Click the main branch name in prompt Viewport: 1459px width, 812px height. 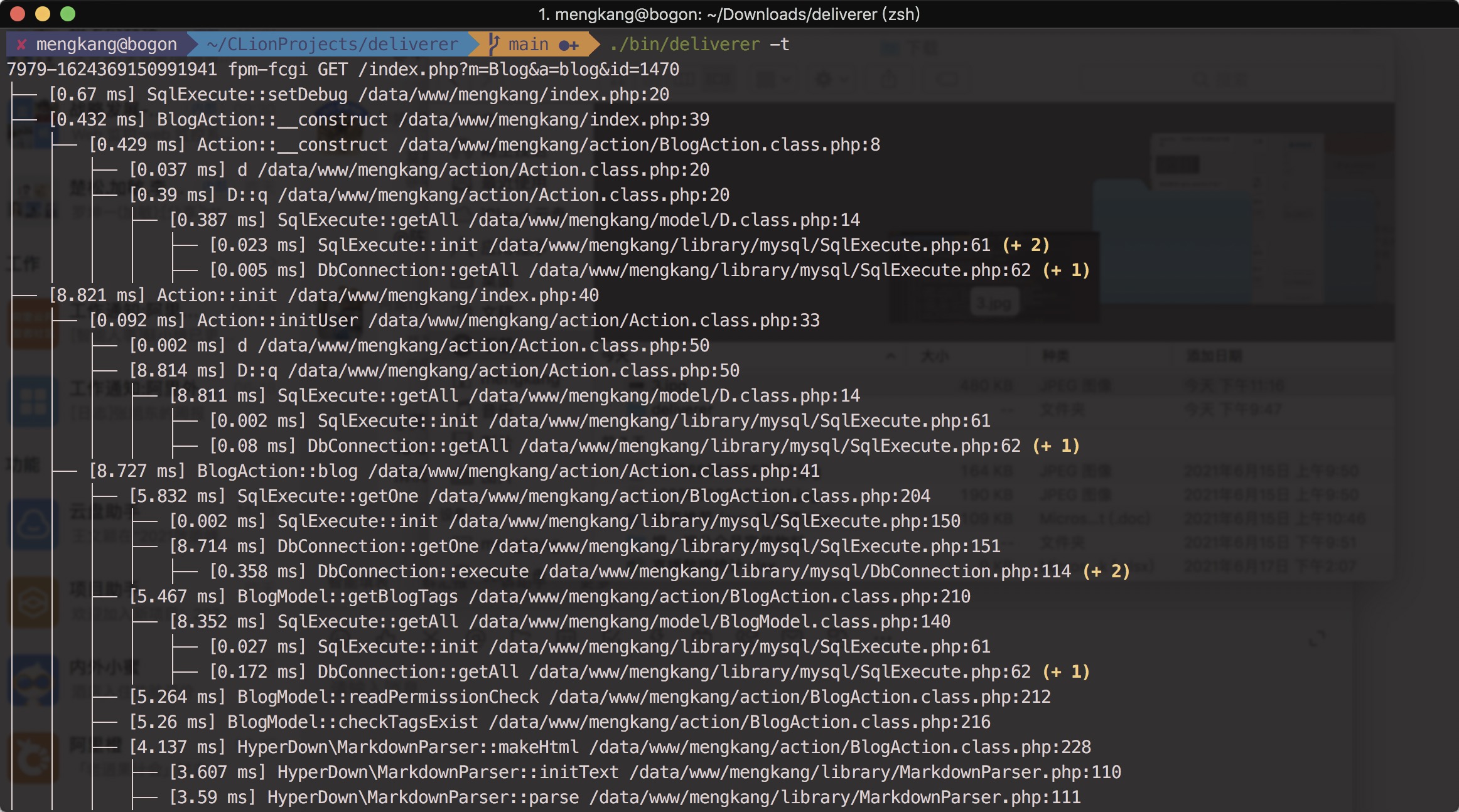(x=528, y=45)
